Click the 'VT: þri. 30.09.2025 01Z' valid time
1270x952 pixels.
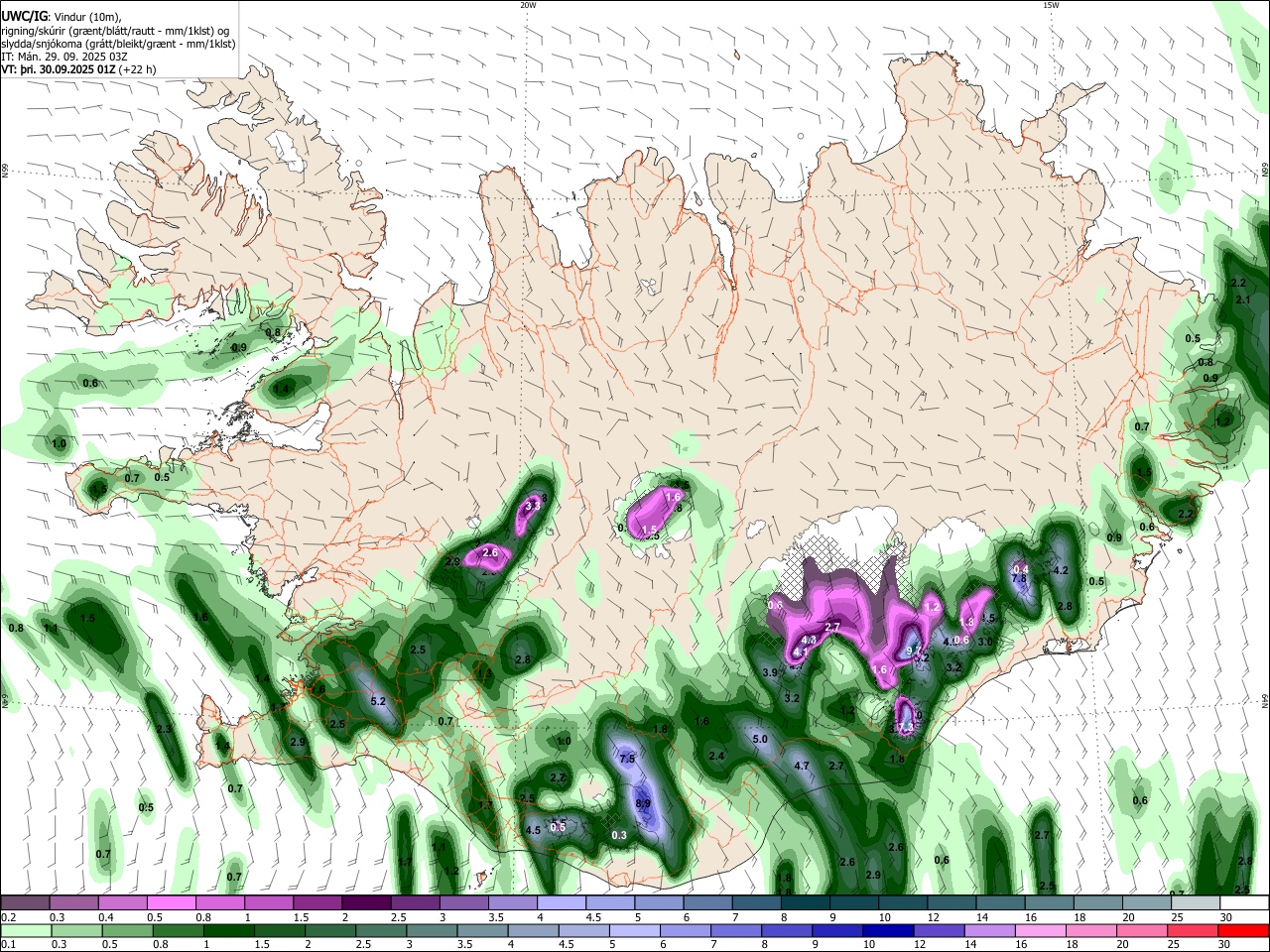(x=59, y=69)
